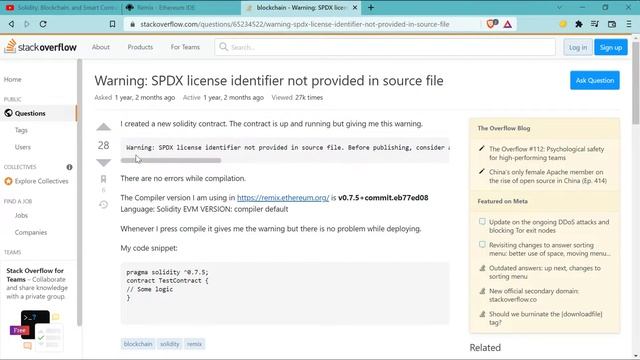Open the remix.ethereum.org link
The height and width of the screenshot is (360, 640).
(283, 198)
